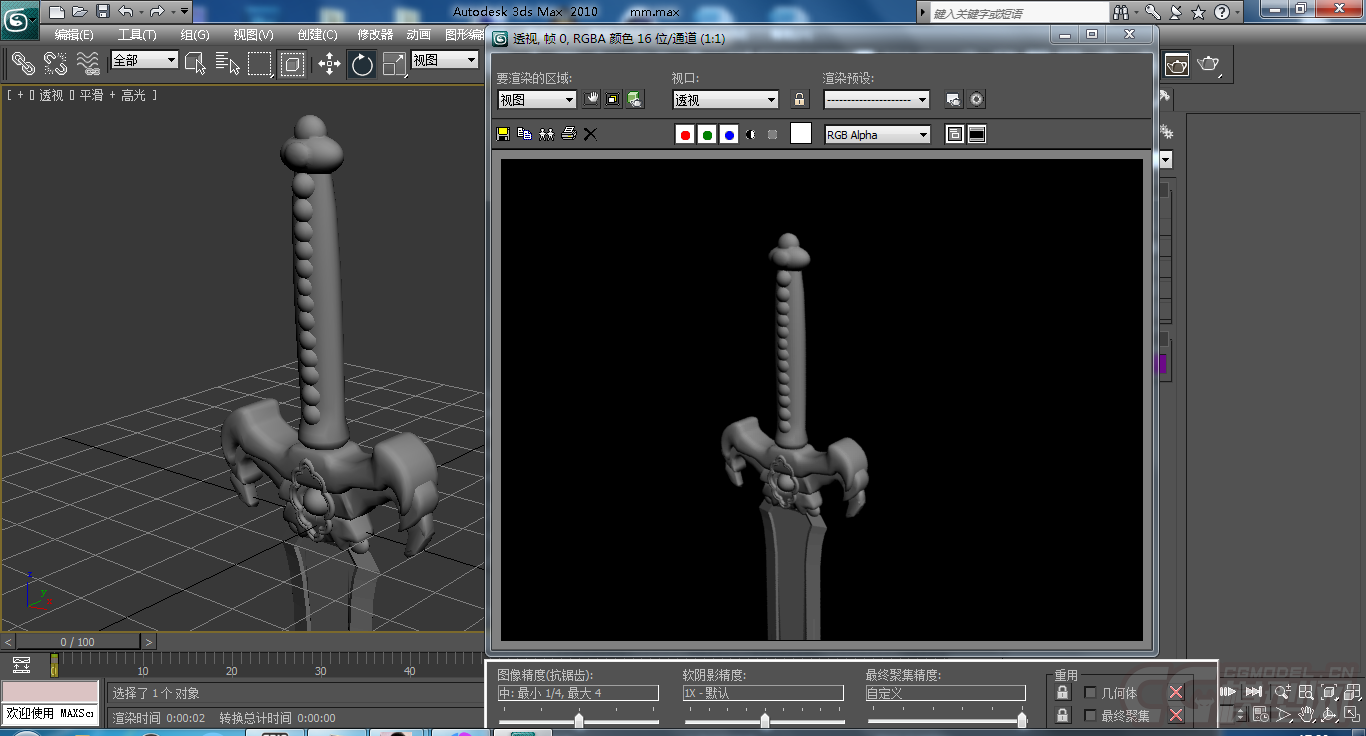Click the Zoom Extents navigation icon

[x=1328, y=693]
